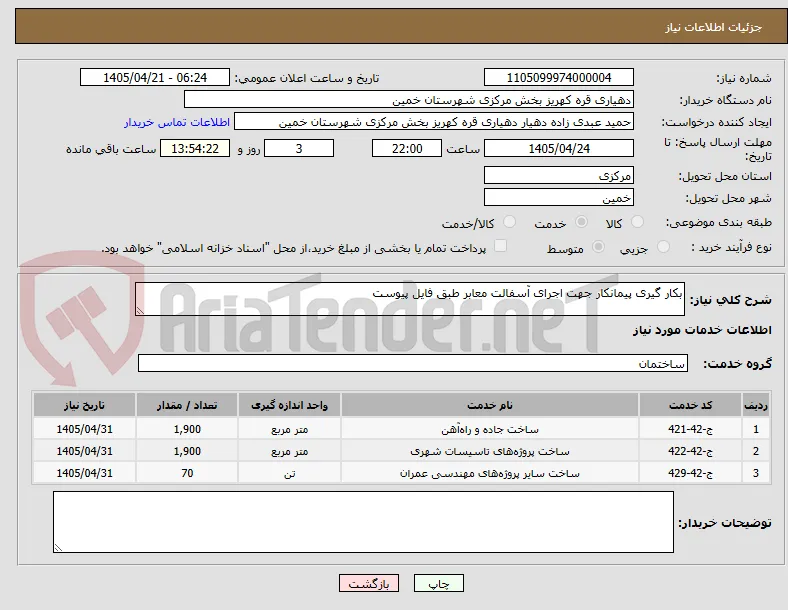This screenshot has width=788, height=610.
Task: Click service code ج-42-429
Action: [691, 473]
